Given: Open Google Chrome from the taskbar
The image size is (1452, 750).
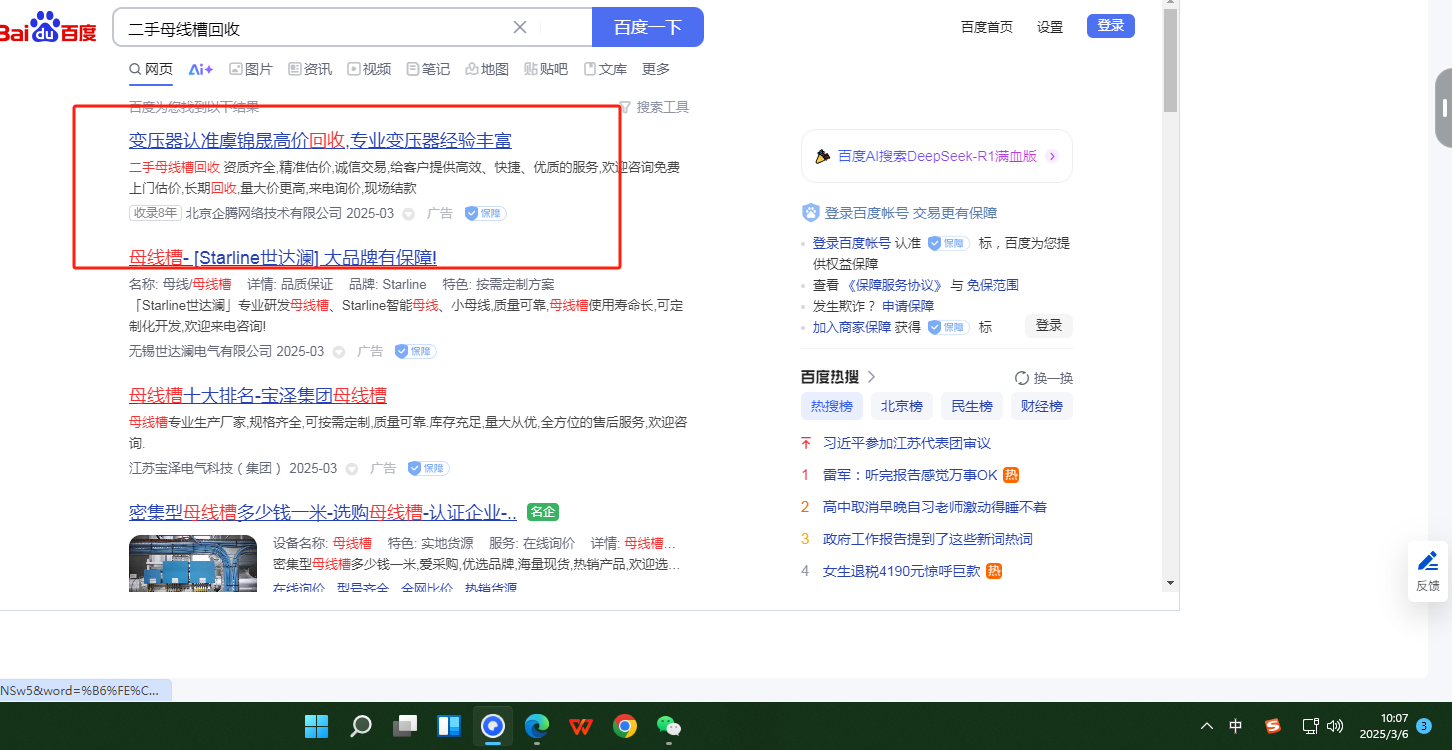Looking at the screenshot, I should pos(625,726).
